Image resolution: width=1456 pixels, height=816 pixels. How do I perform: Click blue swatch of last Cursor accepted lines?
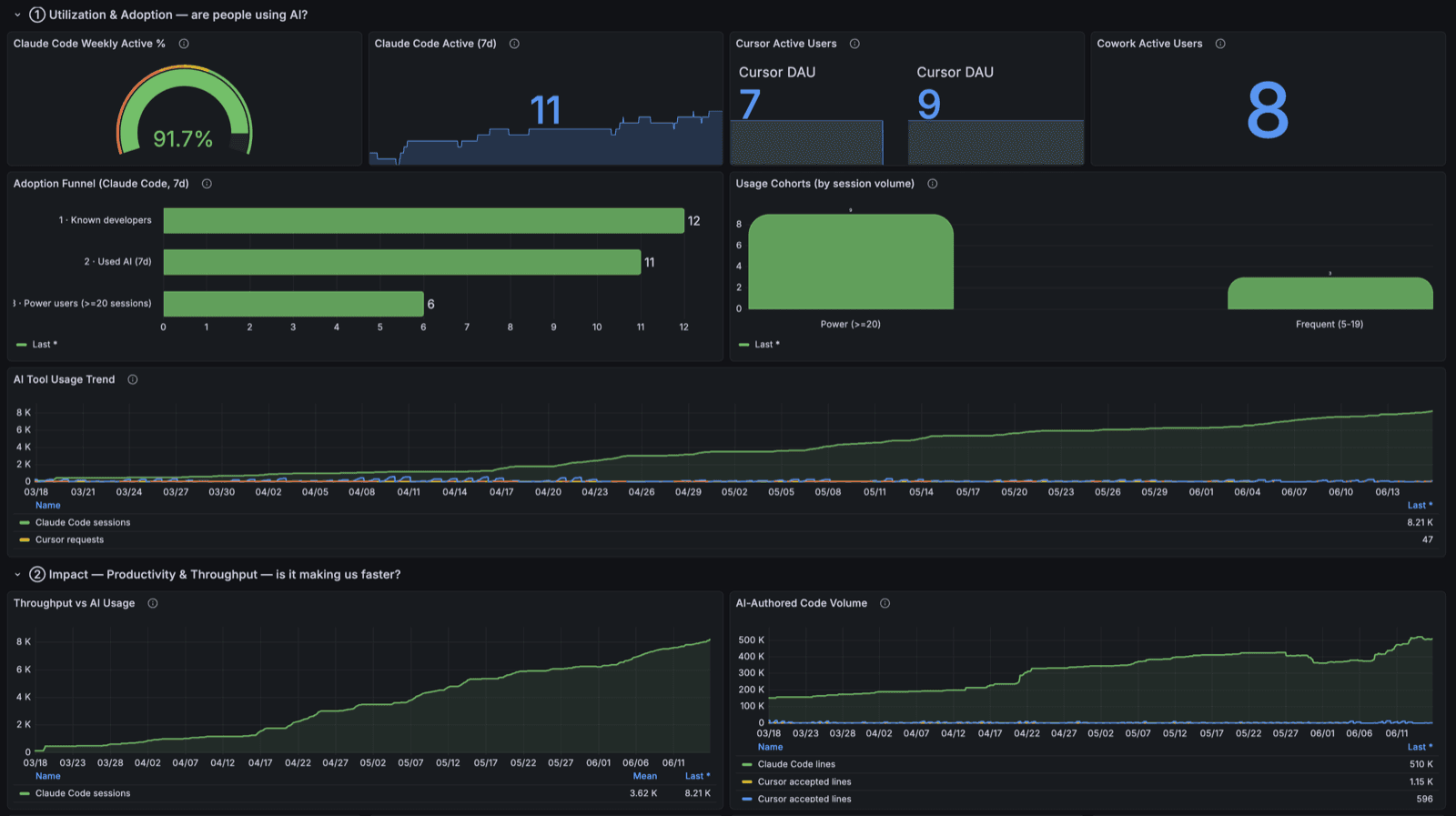[747, 800]
